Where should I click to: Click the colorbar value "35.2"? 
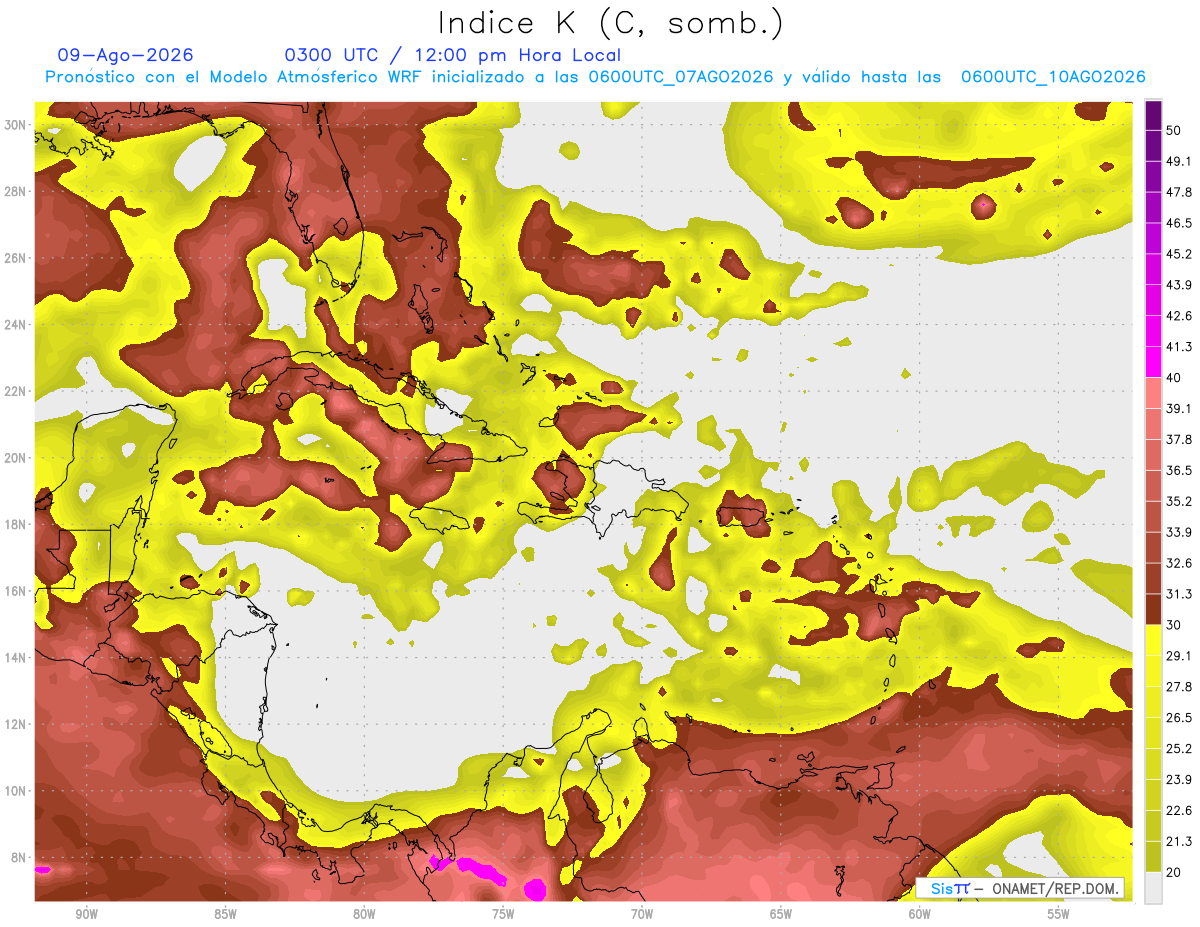coord(1179,501)
